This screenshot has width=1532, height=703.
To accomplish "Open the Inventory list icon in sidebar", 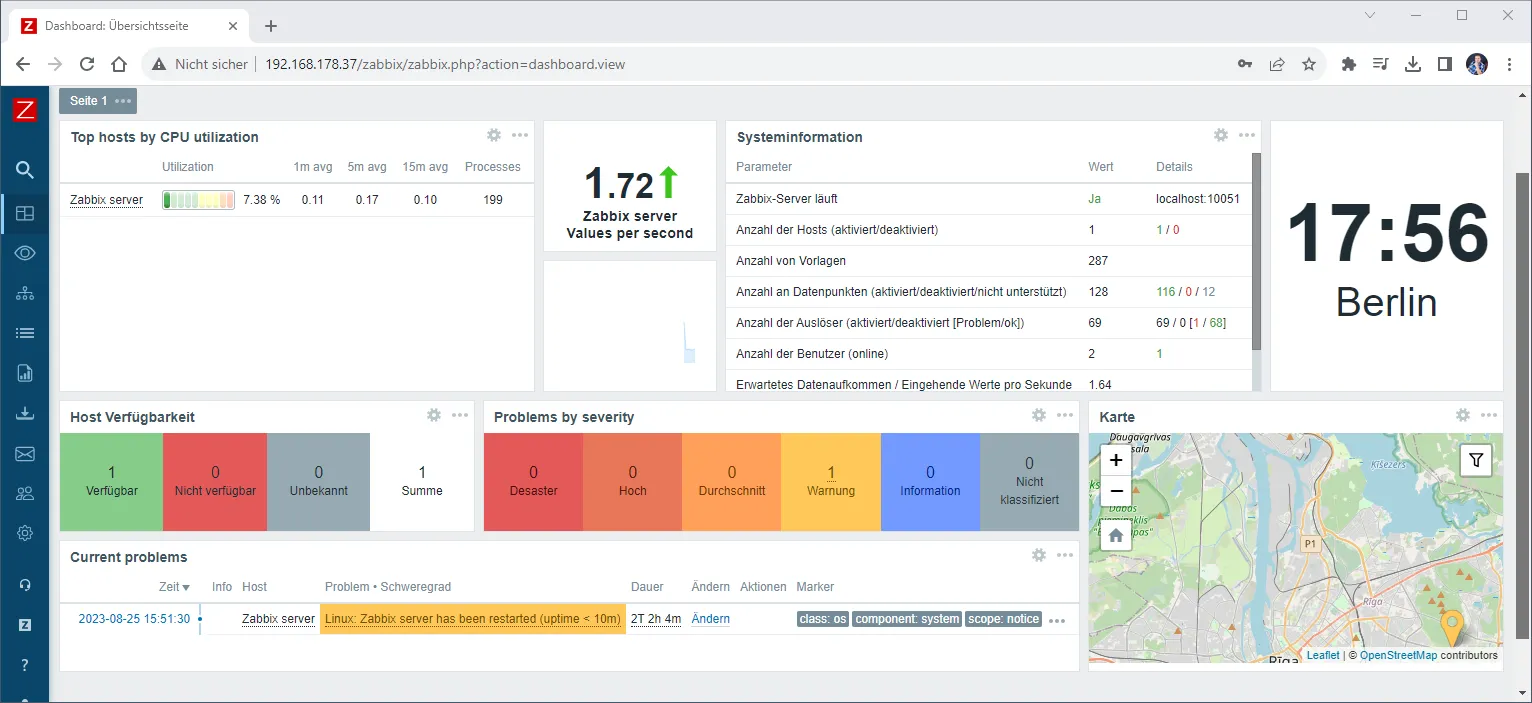I will pos(25,333).
